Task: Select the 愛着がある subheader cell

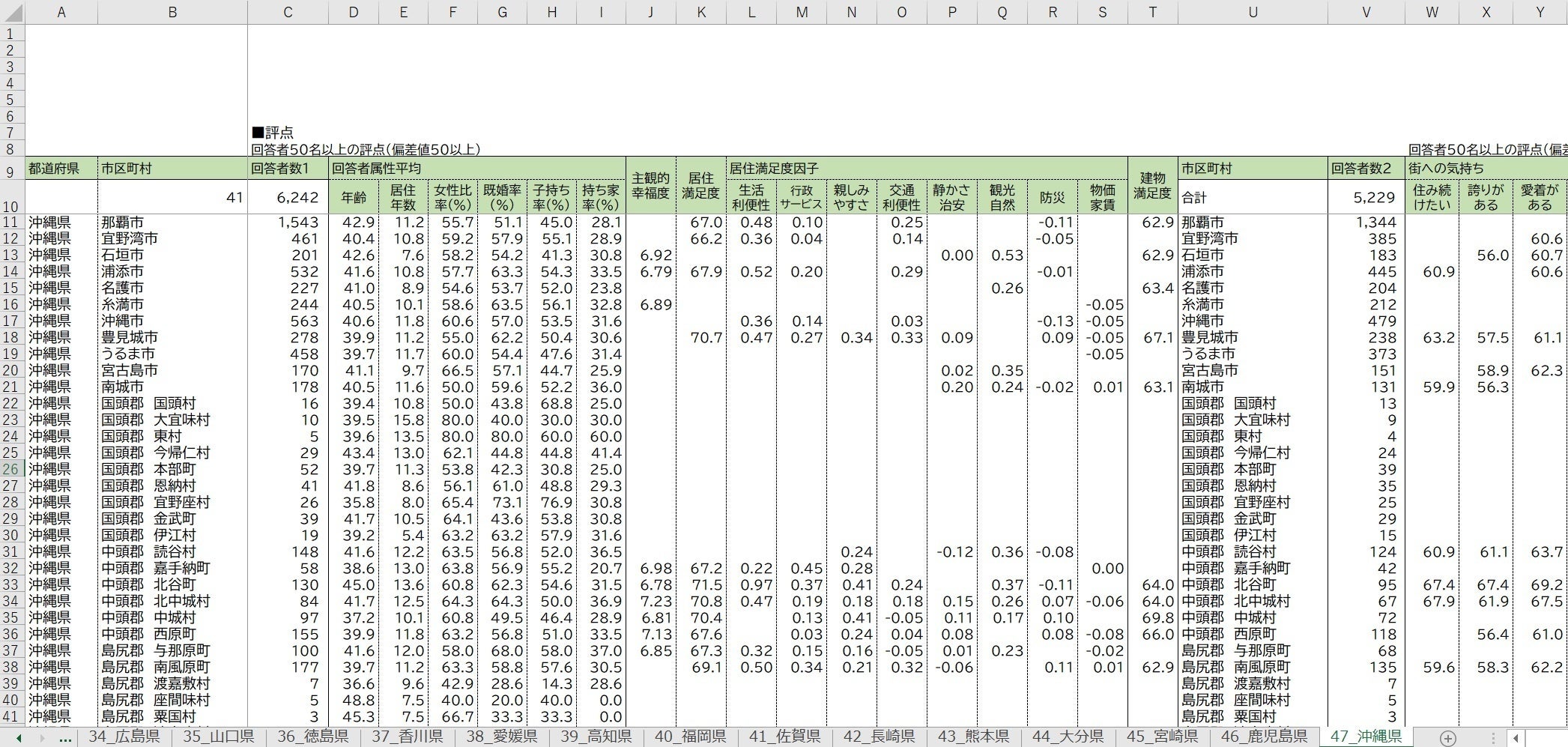Action: point(1540,197)
